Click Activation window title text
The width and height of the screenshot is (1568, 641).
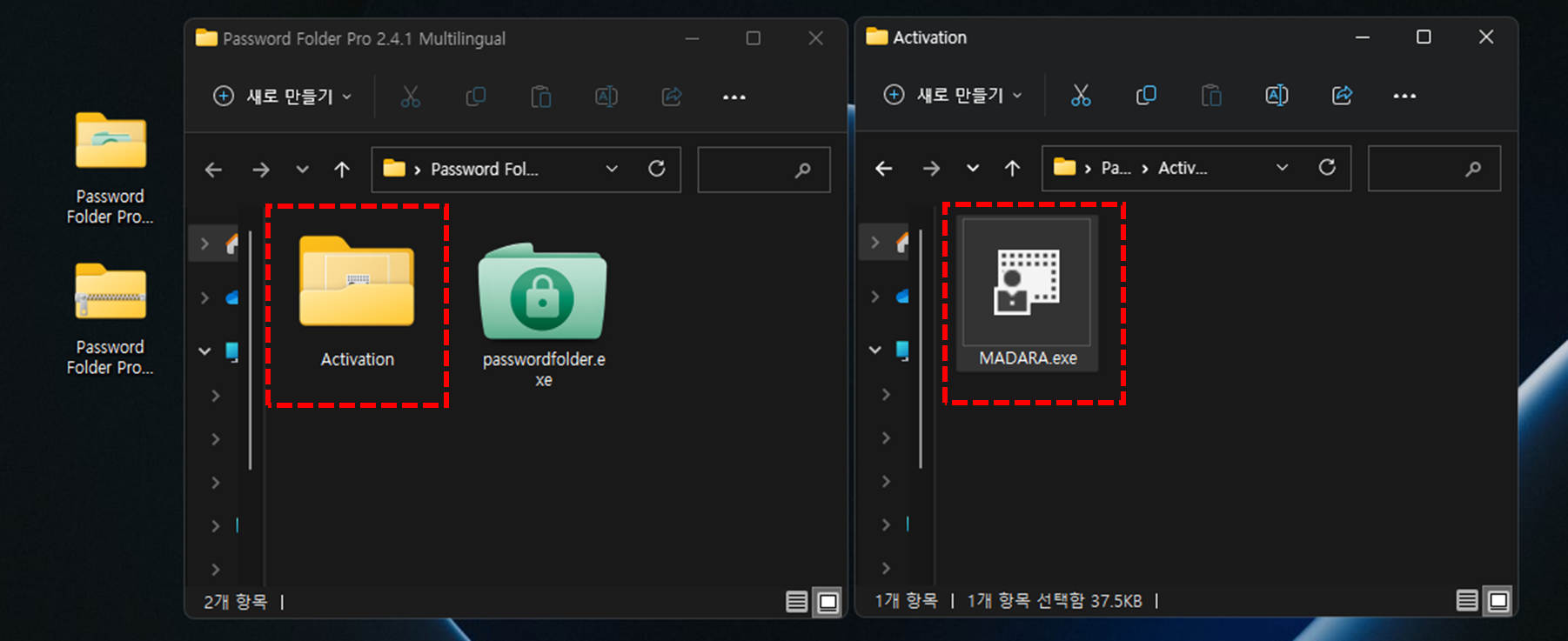[929, 37]
